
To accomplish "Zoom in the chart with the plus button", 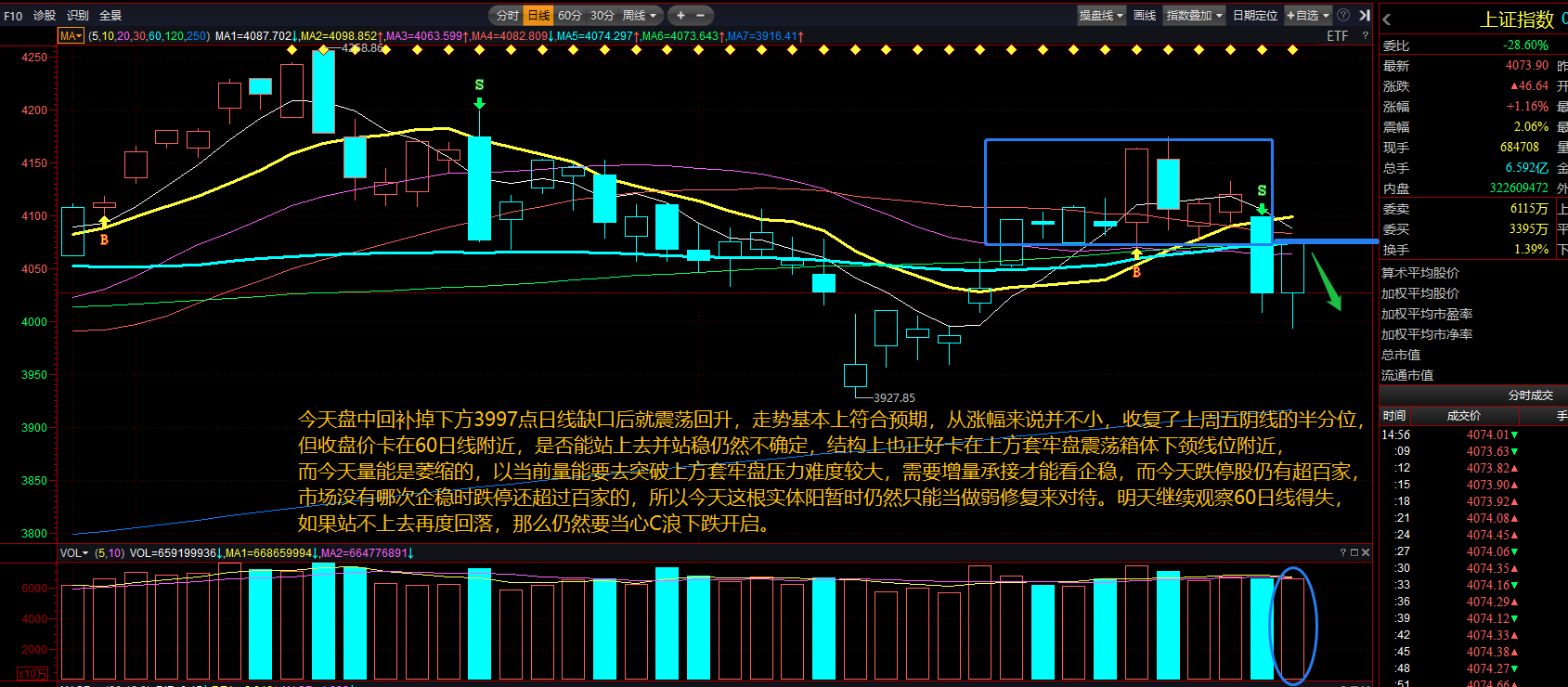I will [x=680, y=15].
